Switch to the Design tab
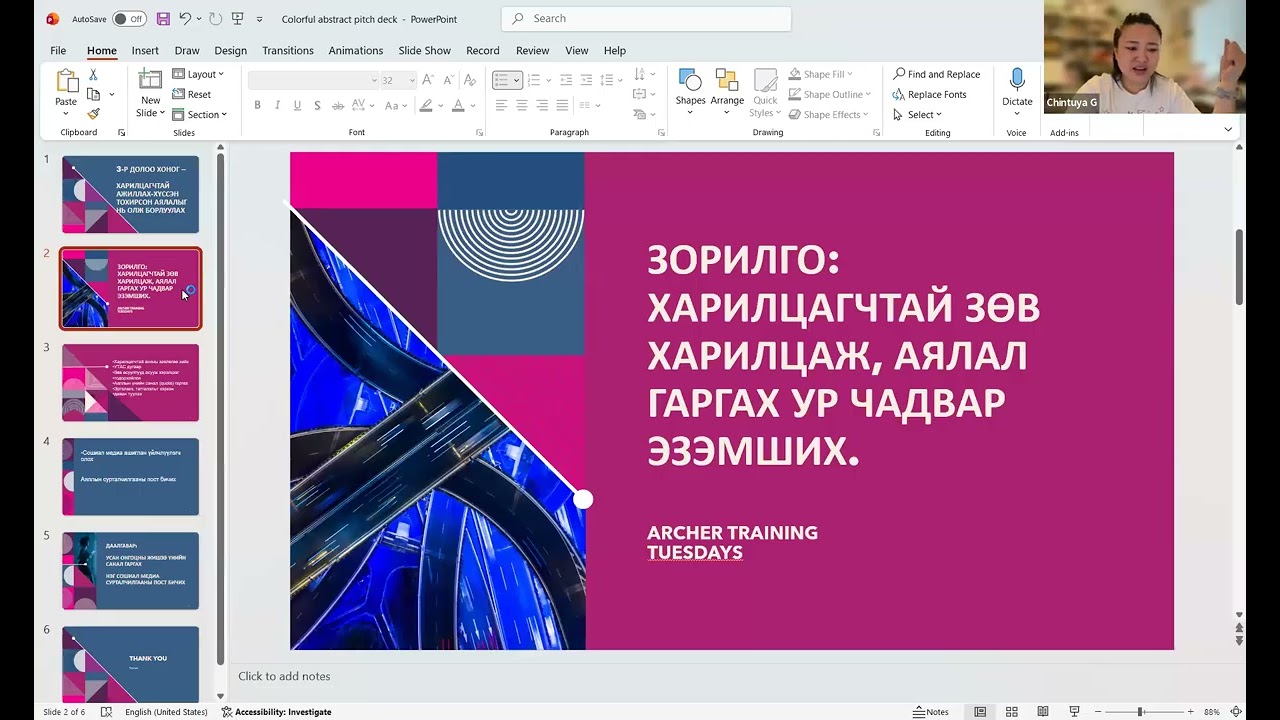Image resolution: width=1280 pixels, height=720 pixels. click(230, 50)
